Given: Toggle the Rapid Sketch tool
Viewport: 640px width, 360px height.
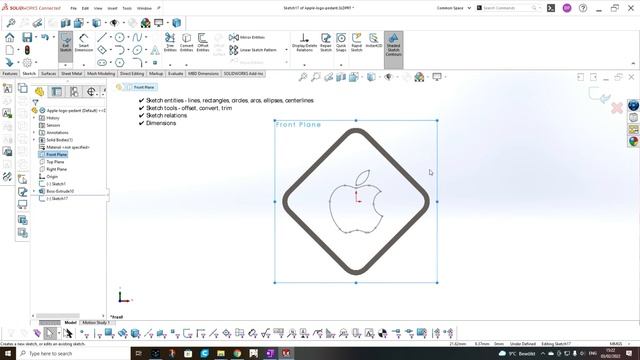Looking at the screenshot, I should pyautogui.click(x=356, y=42).
